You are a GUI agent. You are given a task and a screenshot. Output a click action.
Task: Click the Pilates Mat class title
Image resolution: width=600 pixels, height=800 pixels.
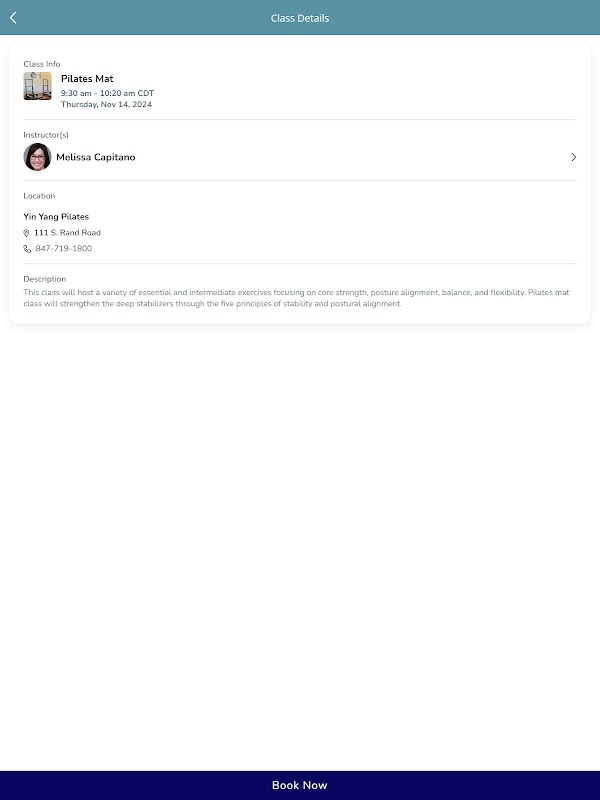pyautogui.click(x=87, y=79)
